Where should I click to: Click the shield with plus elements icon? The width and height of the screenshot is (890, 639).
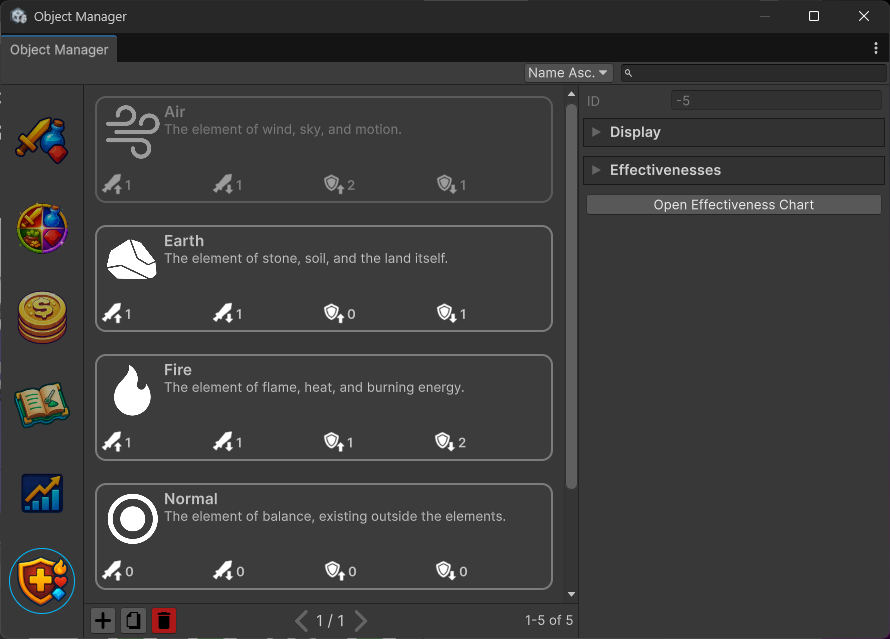[42, 580]
